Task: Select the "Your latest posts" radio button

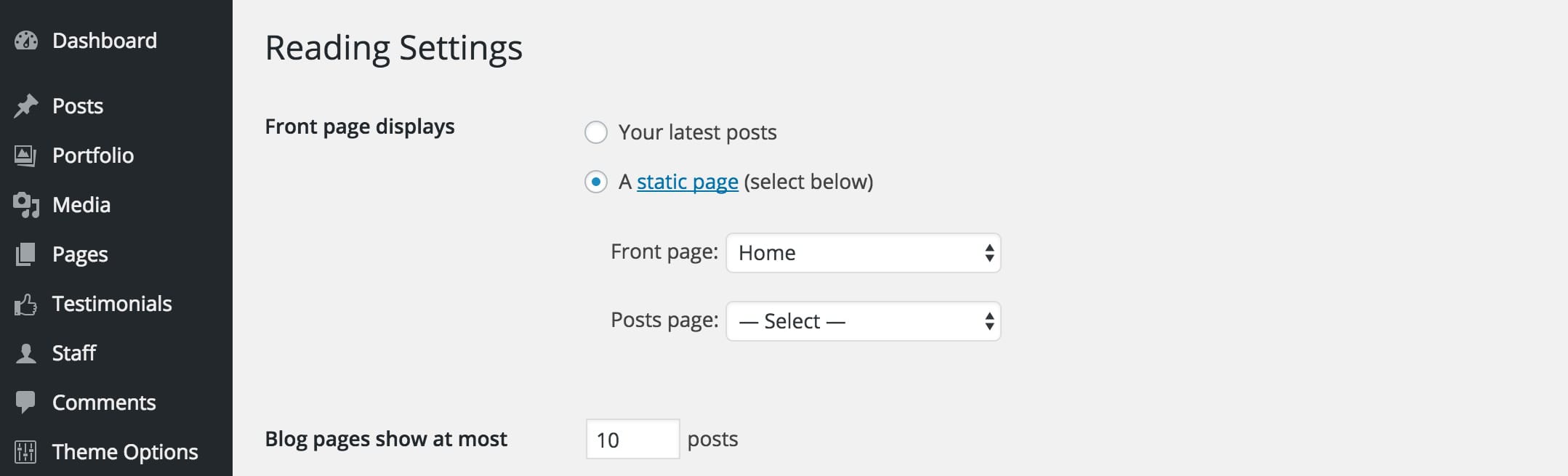Action: [596, 132]
